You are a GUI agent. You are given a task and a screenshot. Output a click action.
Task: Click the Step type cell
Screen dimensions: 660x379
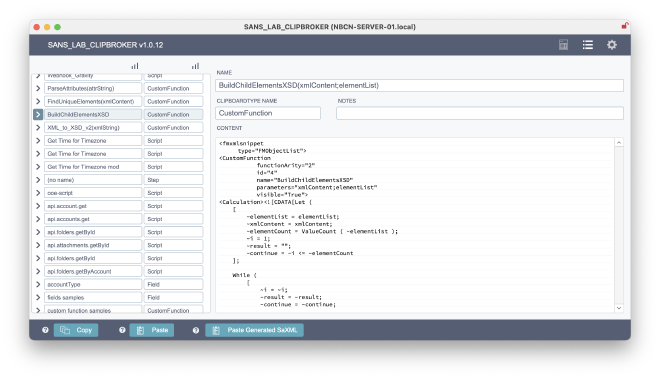point(173,180)
